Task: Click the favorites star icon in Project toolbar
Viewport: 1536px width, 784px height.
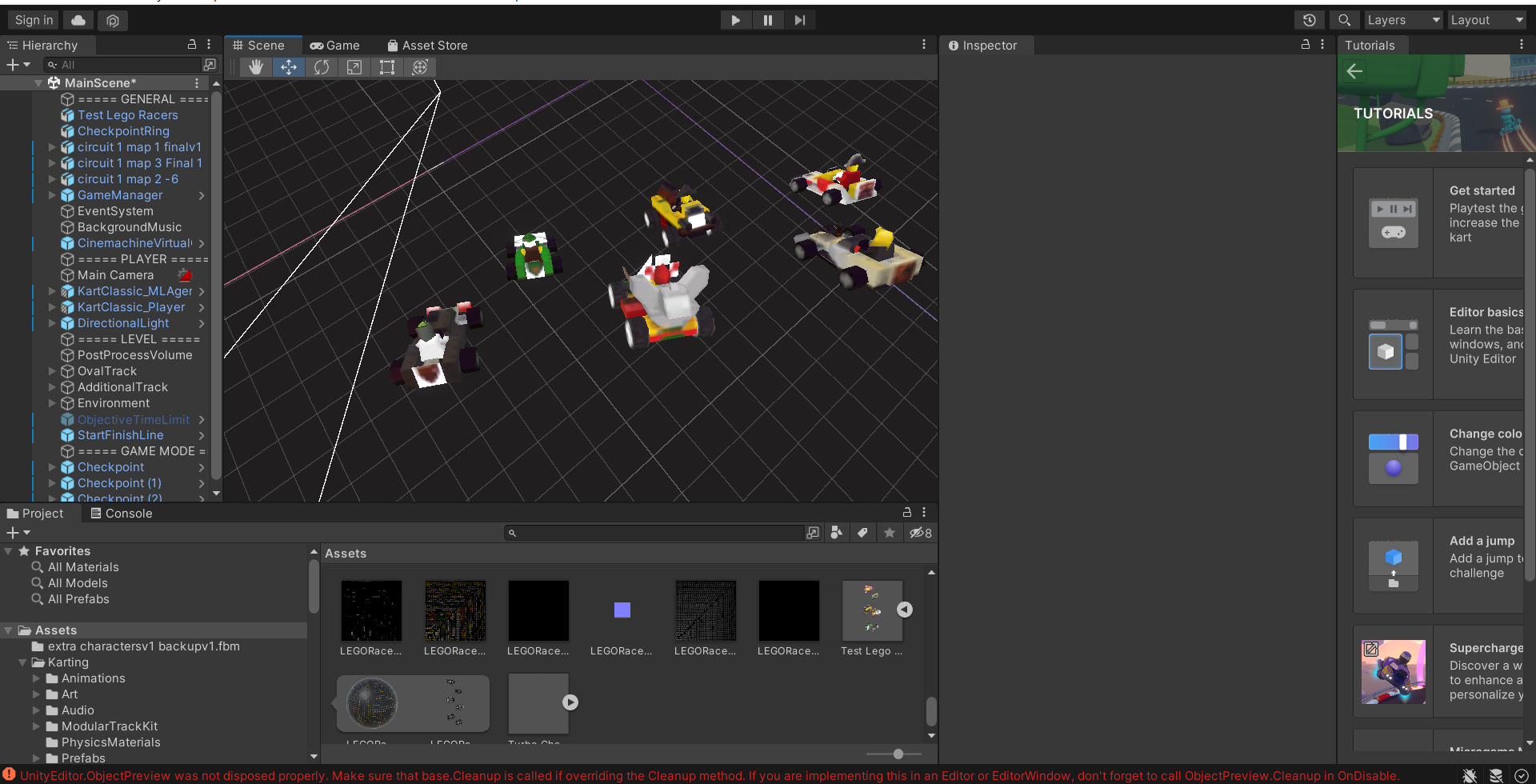Action: pos(889,533)
